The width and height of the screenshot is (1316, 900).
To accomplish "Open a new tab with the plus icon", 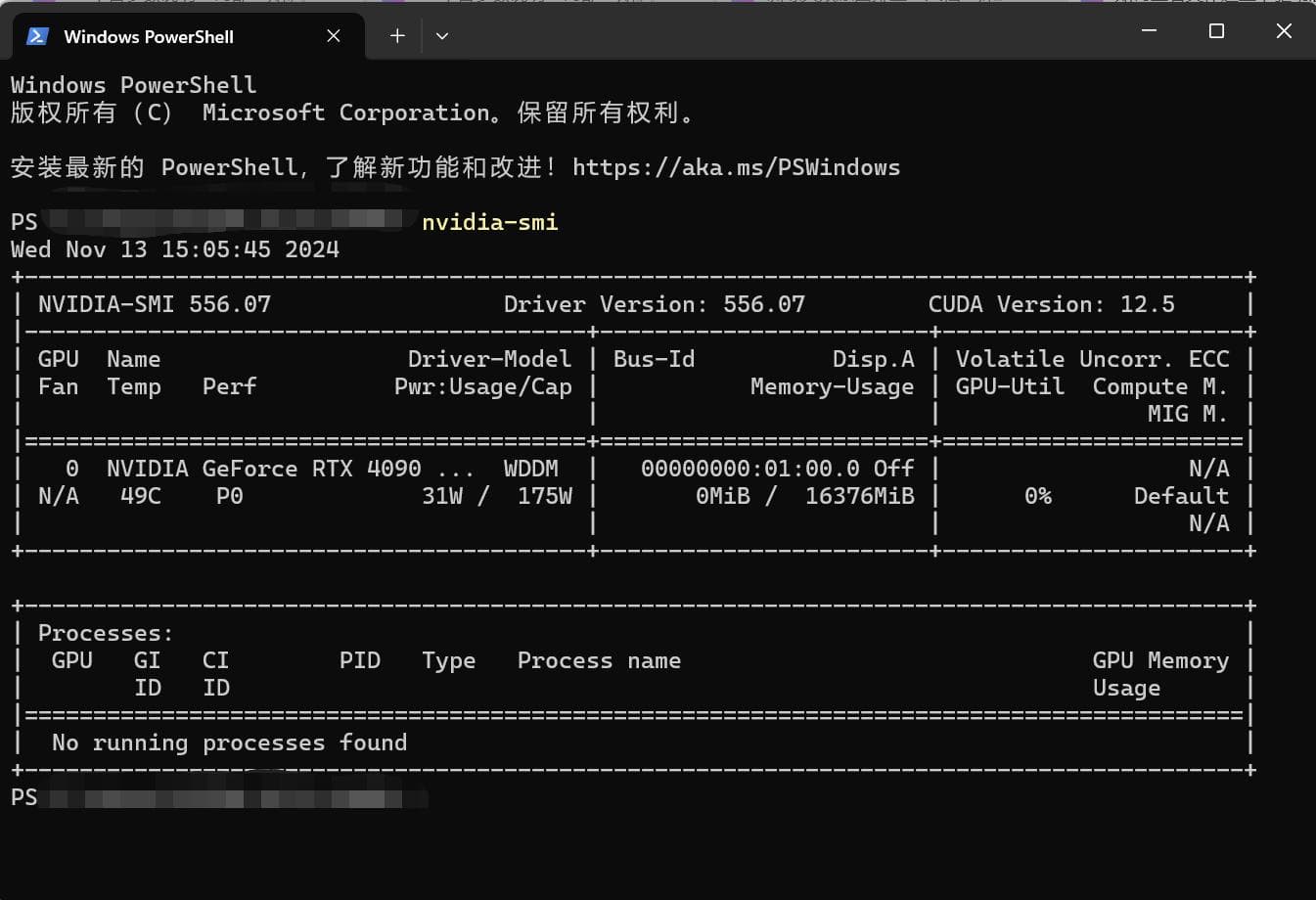I will [x=397, y=36].
